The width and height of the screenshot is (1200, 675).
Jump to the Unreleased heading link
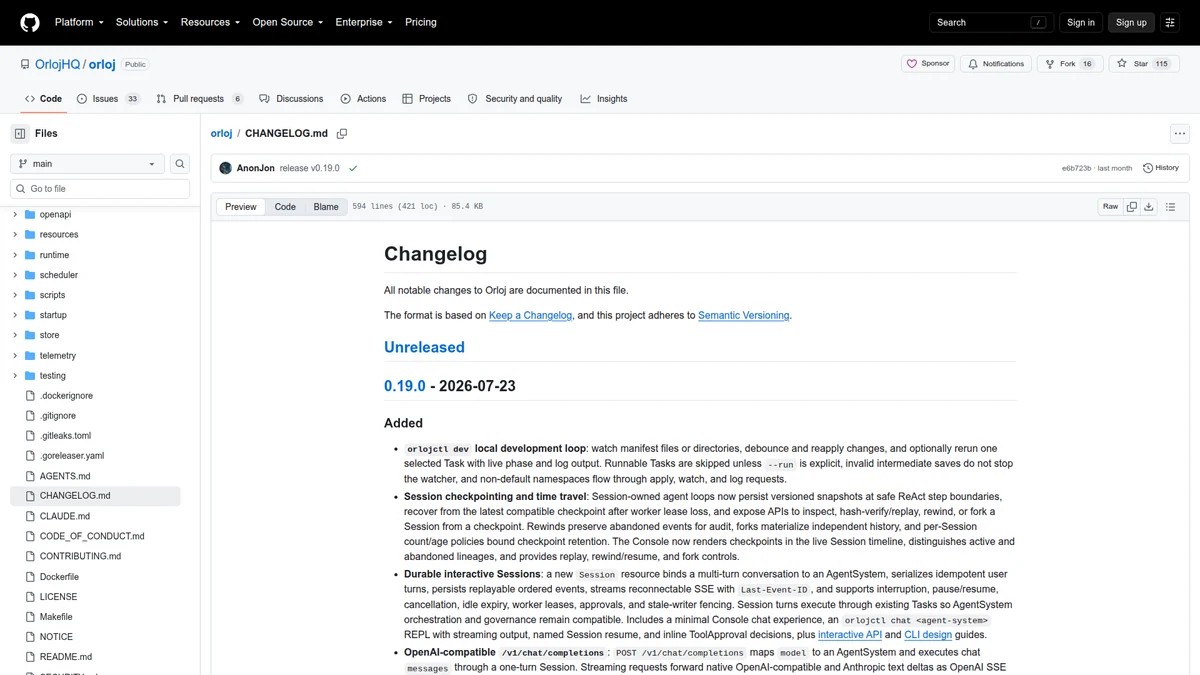[x=424, y=347]
